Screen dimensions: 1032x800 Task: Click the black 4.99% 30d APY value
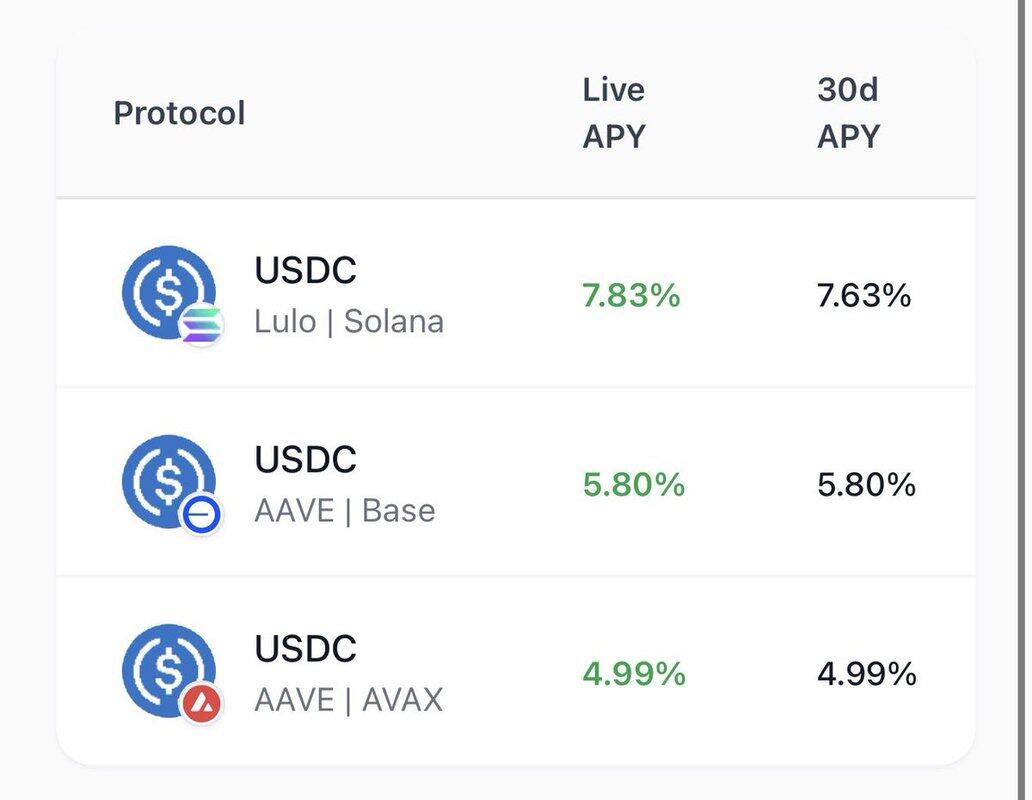pyautogui.click(x=866, y=674)
